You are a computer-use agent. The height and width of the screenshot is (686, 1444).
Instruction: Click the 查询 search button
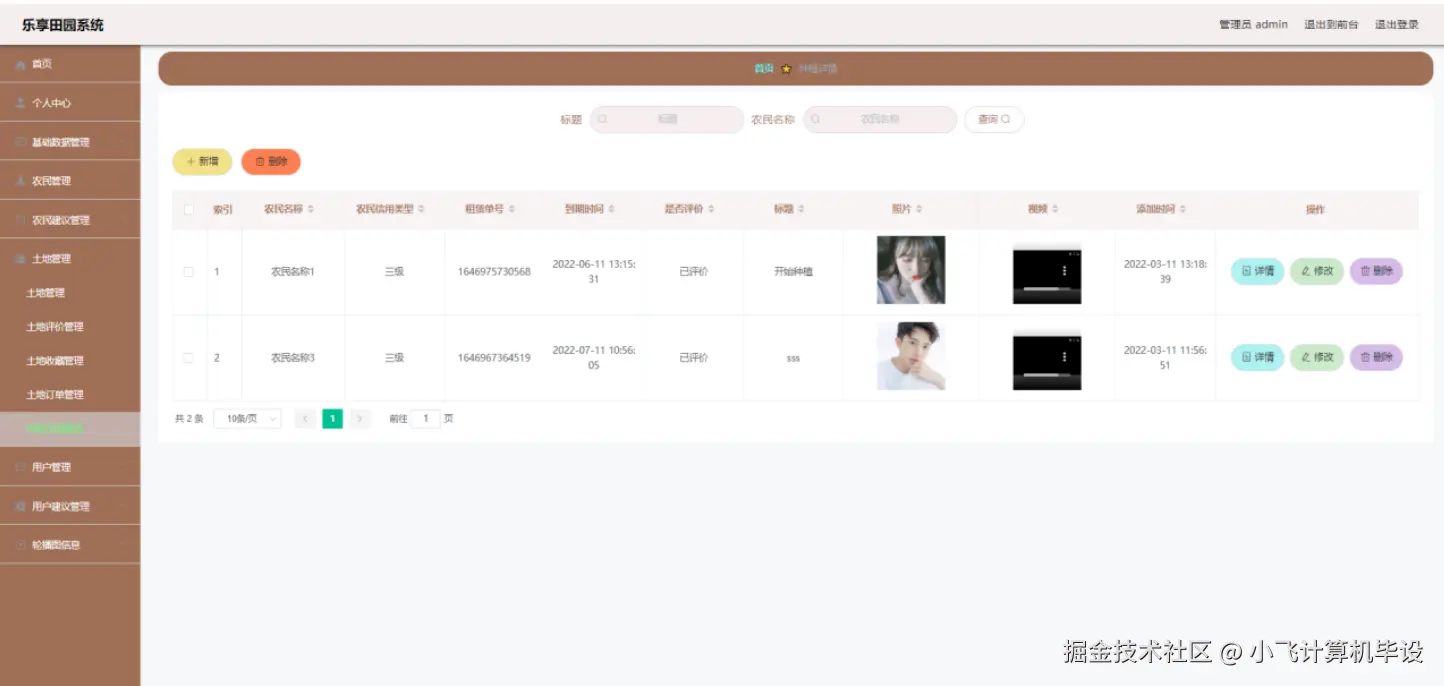pyautogui.click(x=994, y=119)
